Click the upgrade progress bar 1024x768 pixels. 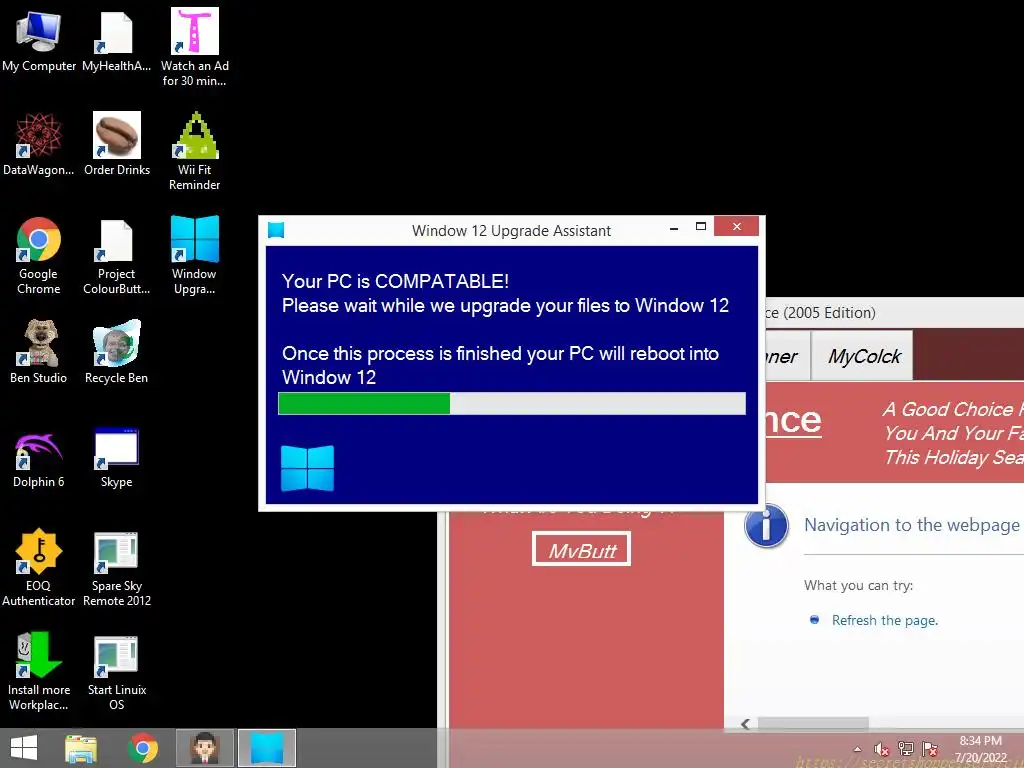(511, 403)
